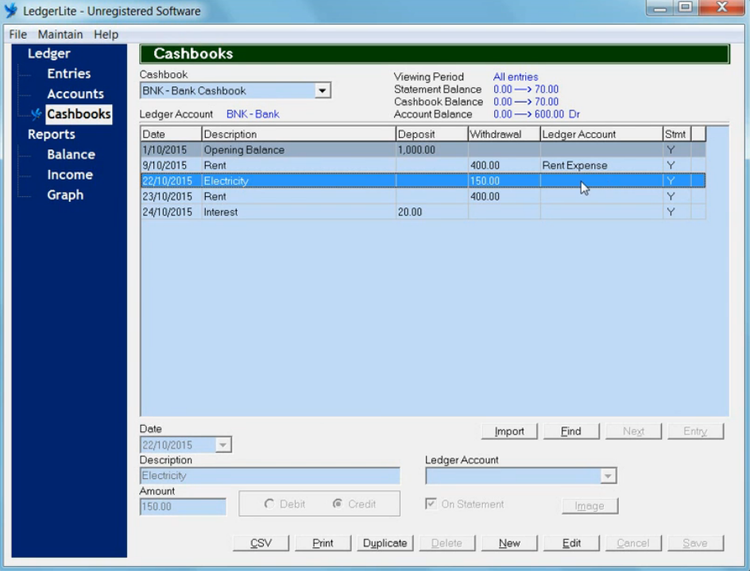
Task: Open the Maintain menu
Action: pos(60,34)
